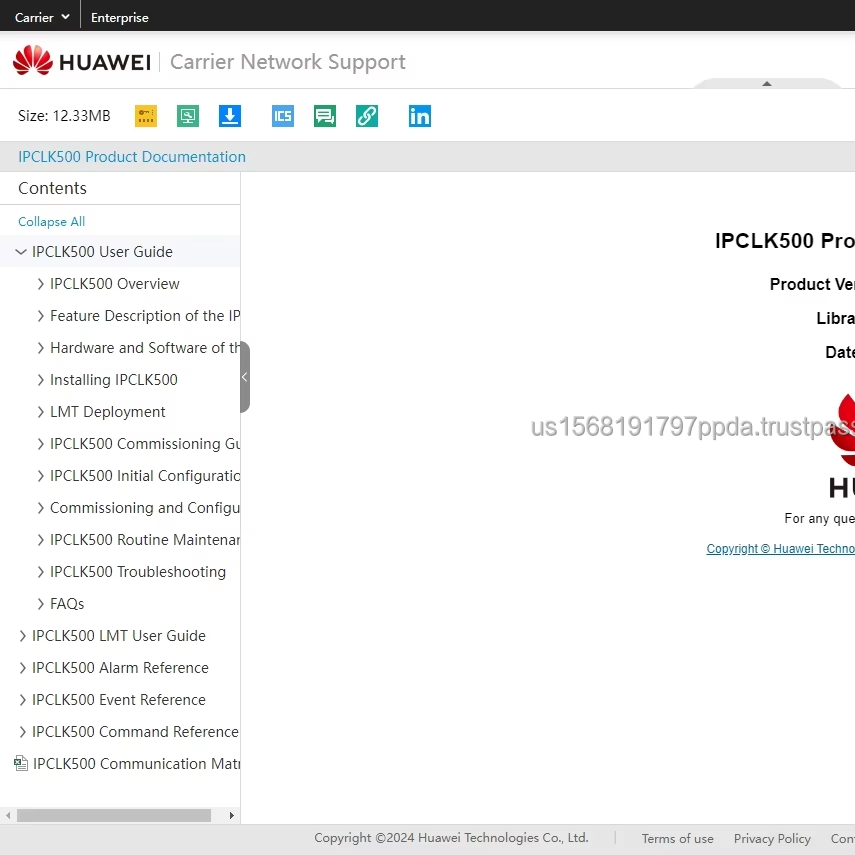The image size is (855, 855).
Task: Click the yellow key permission icon
Action: (146, 116)
